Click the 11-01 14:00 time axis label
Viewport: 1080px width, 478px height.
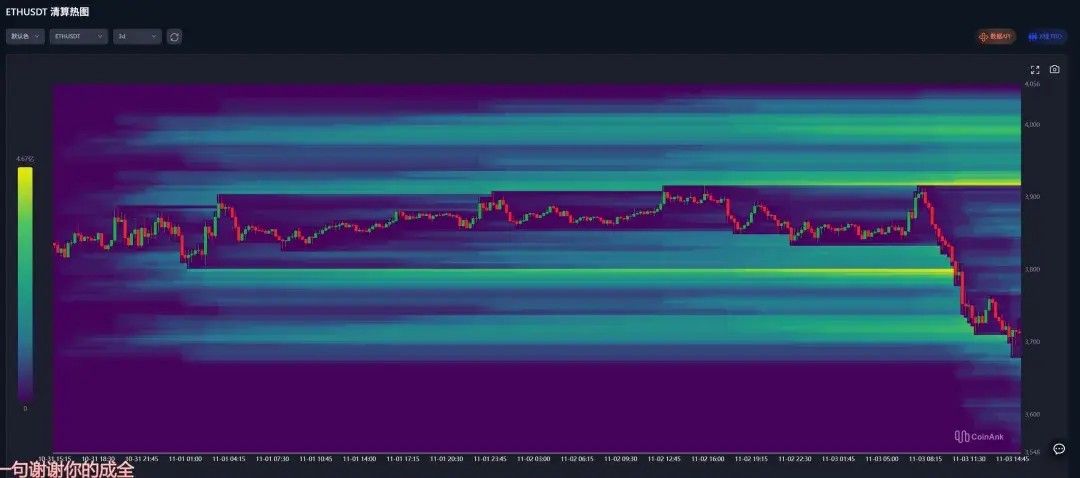click(360, 459)
